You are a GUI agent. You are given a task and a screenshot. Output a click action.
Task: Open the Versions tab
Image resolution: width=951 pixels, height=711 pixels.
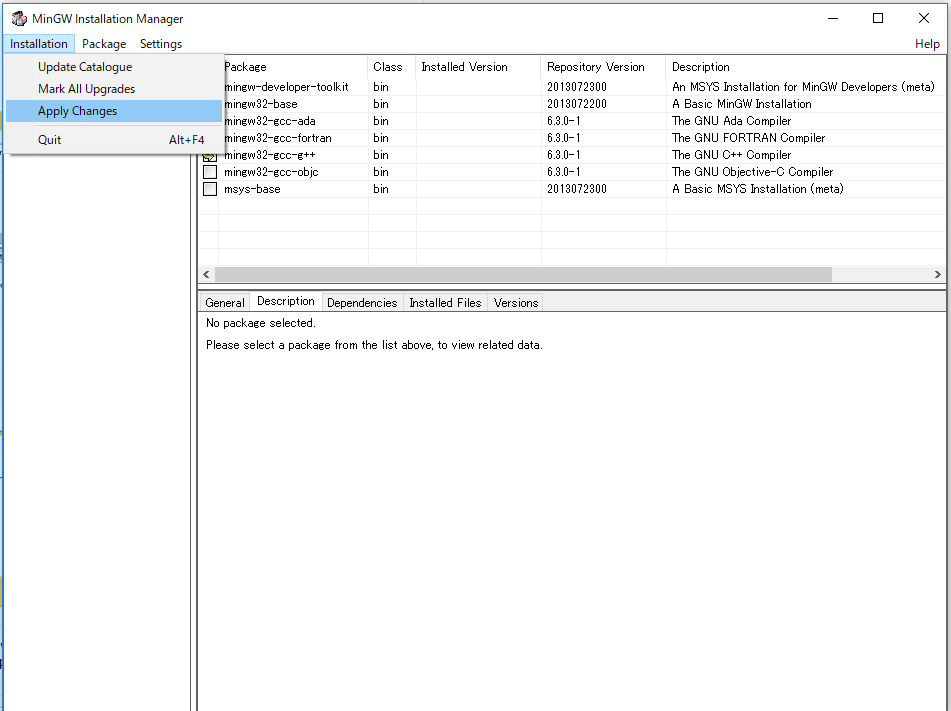pos(516,303)
